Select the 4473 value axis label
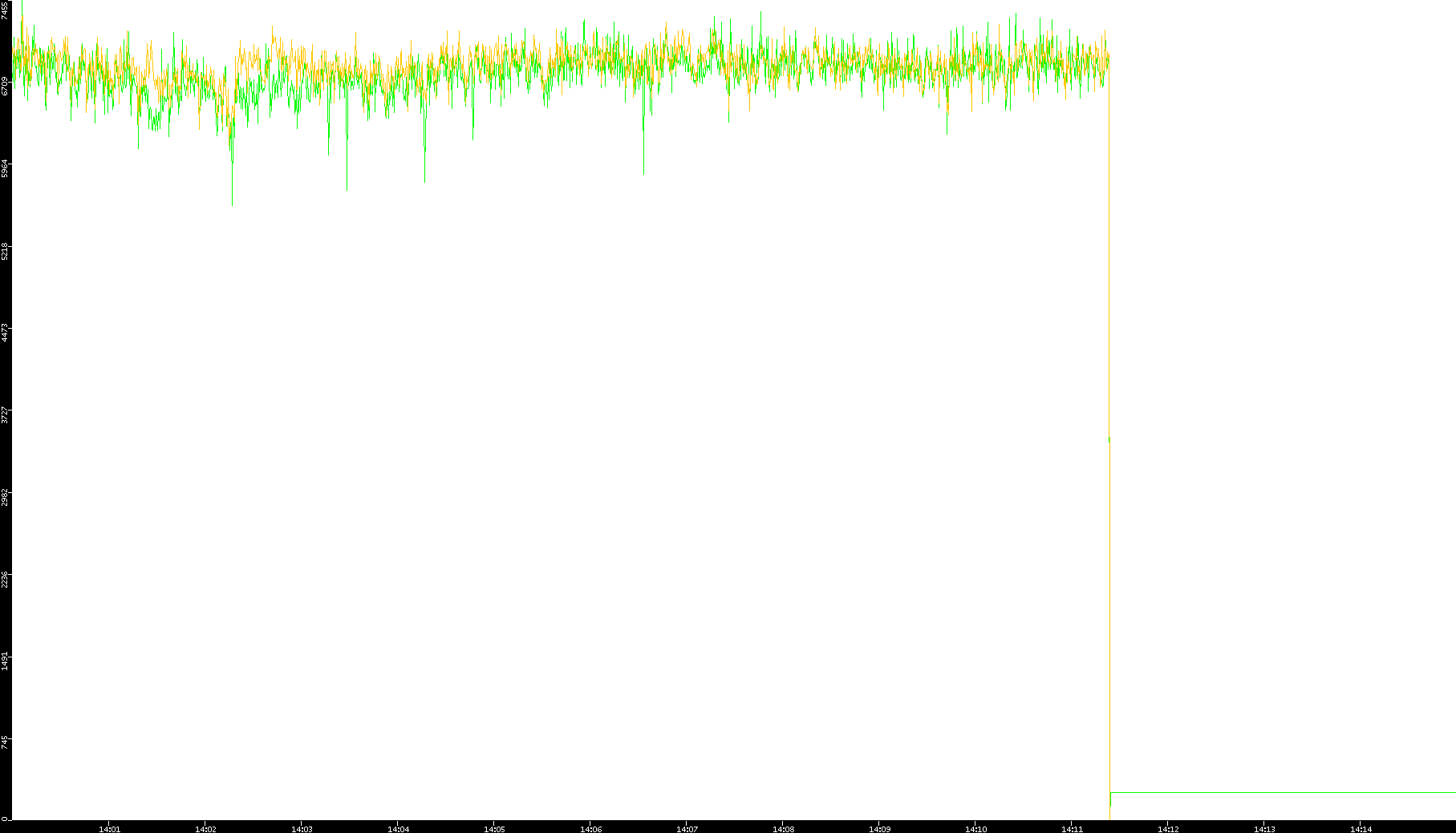1456x833 pixels. [6, 333]
